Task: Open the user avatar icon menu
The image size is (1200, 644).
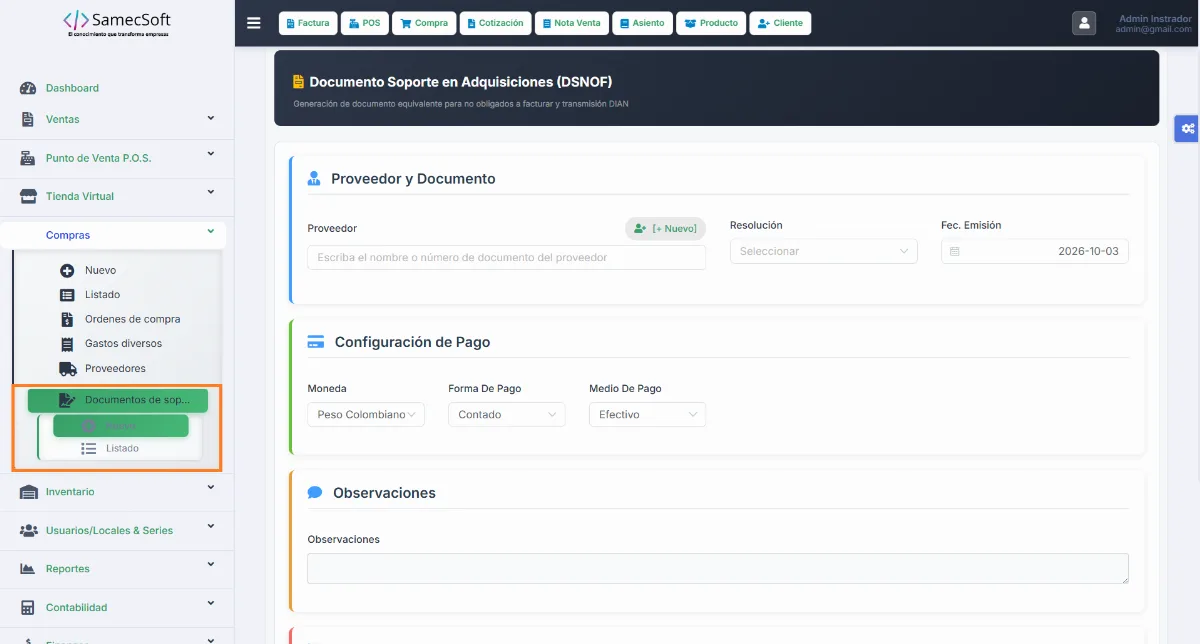Action: click(1084, 23)
